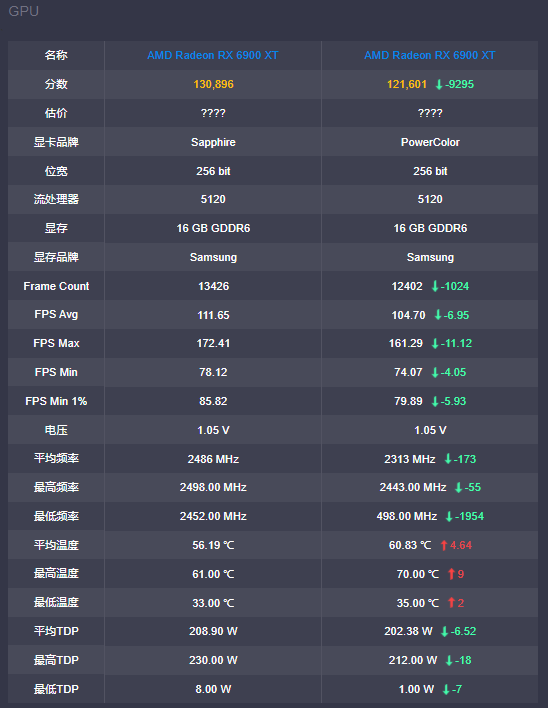Click the FPS Min 1% row label
The width and height of the screenshot is (548, 708).
[56, 401]
